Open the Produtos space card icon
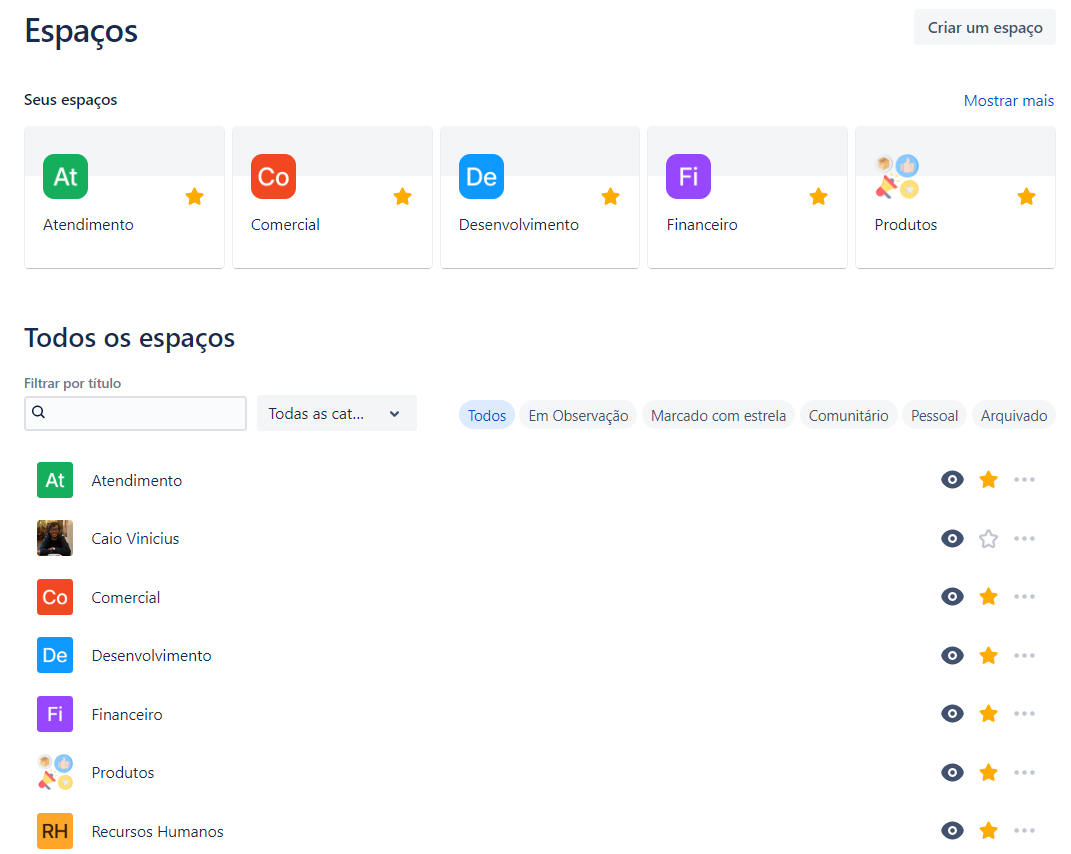This screenshot has height=854, width=1071. [x=897, y=176]
